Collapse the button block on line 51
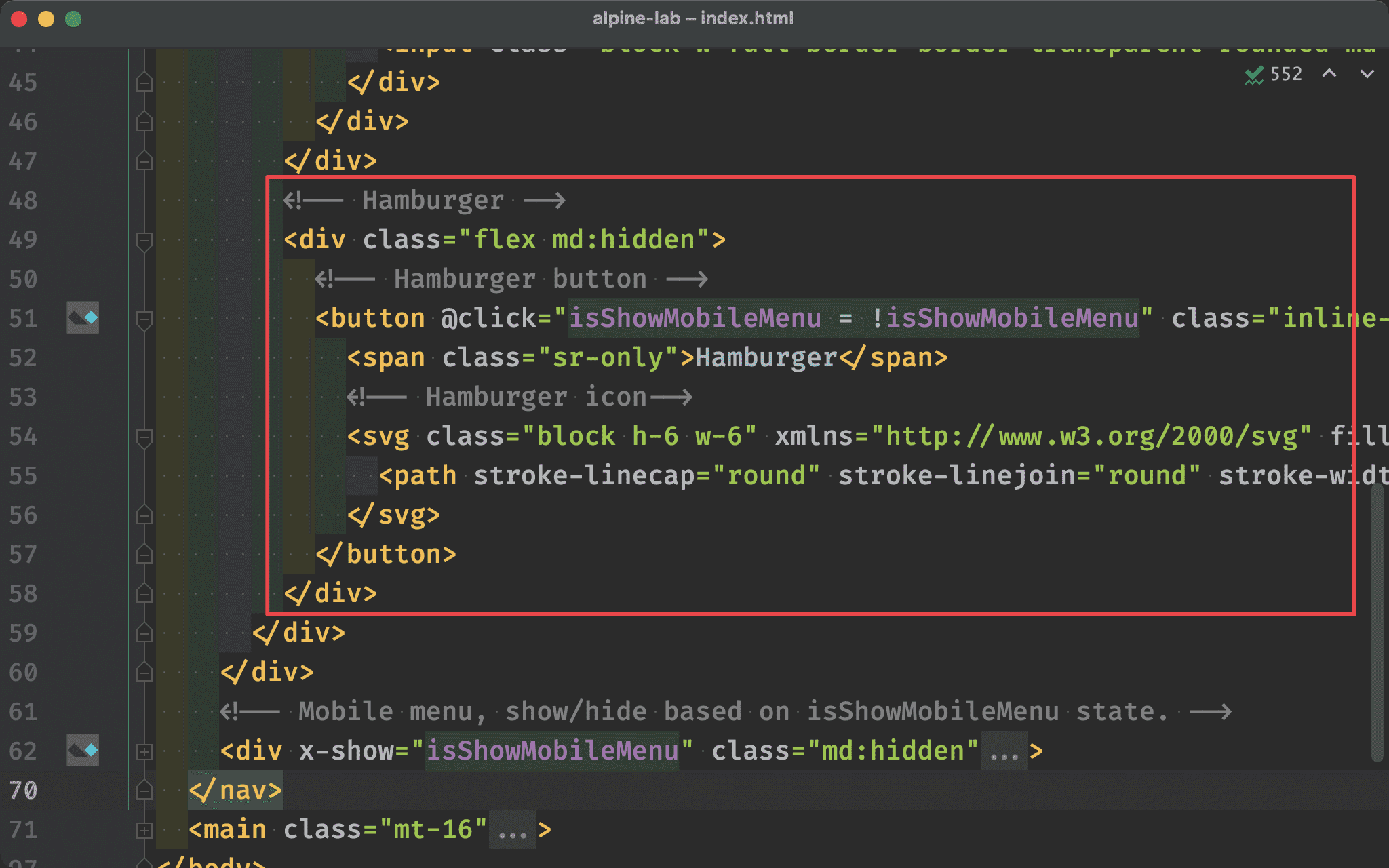The width and height of the screenshot is (1389, 868). point(144,319)
